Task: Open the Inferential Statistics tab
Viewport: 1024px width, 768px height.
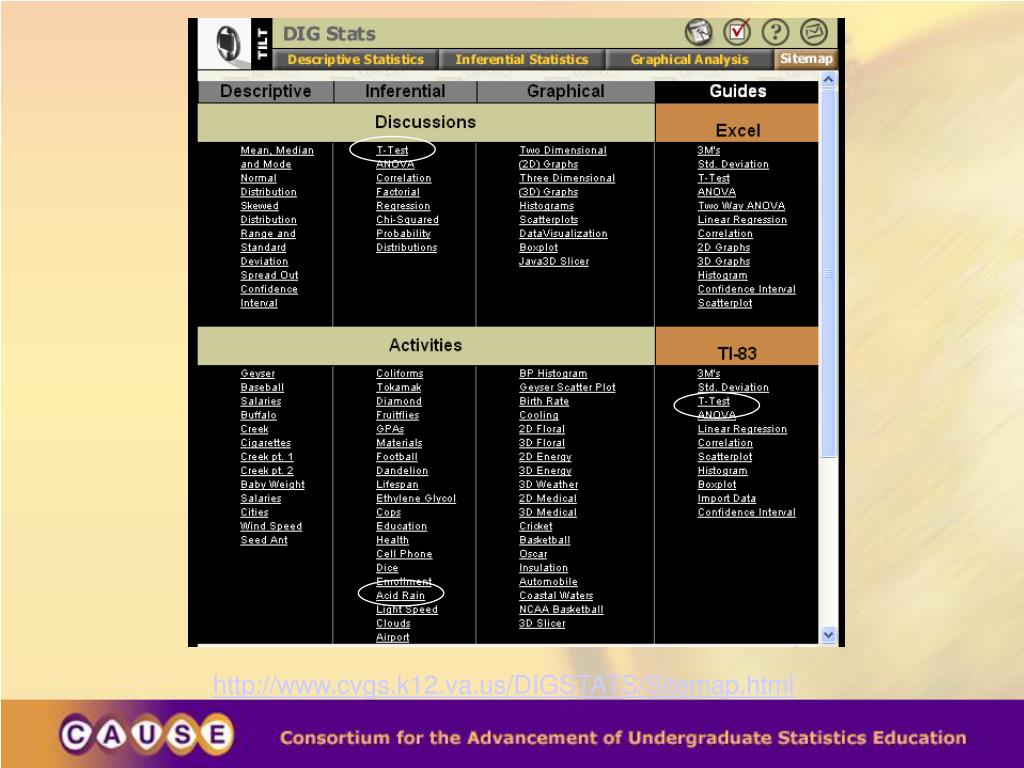Action: point(521,59)
